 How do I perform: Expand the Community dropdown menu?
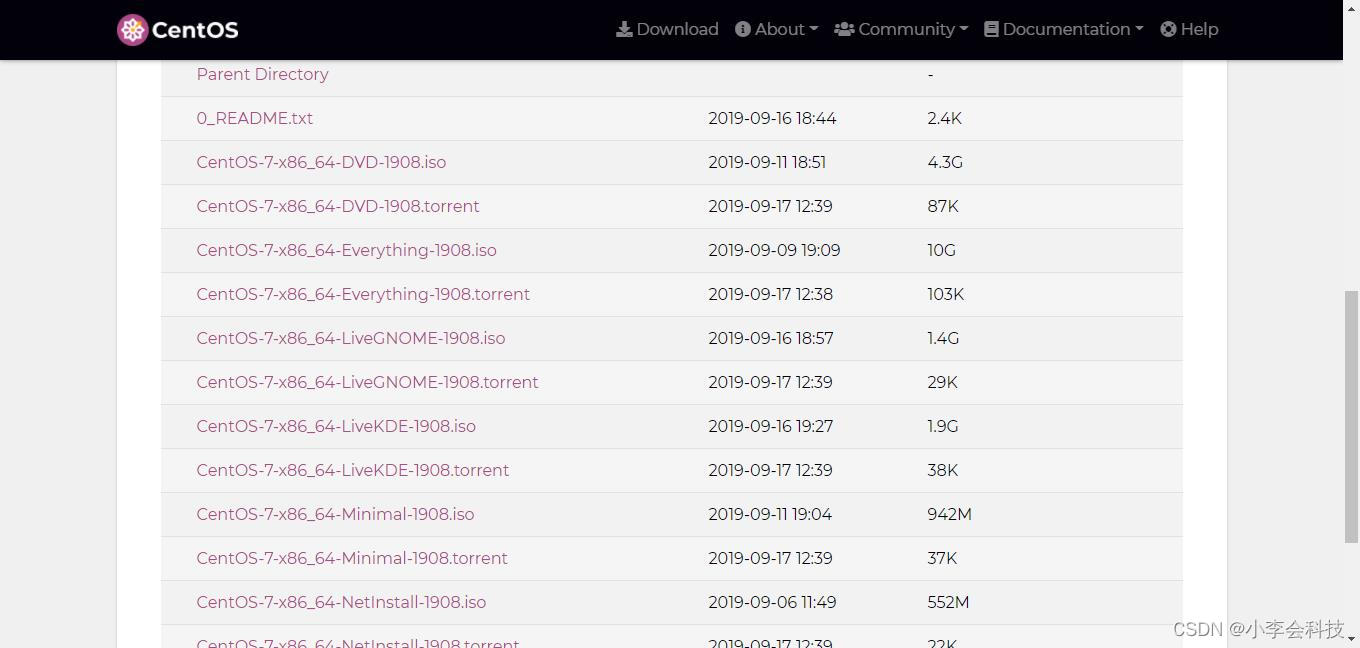click(901, 29)
